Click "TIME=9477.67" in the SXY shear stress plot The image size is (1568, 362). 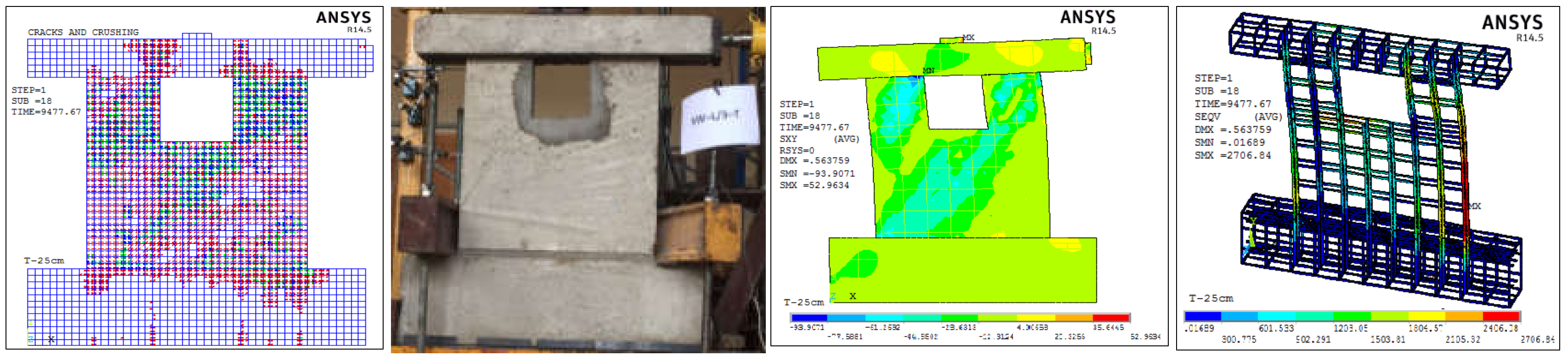pyautogui.click(x=815, y=127)
